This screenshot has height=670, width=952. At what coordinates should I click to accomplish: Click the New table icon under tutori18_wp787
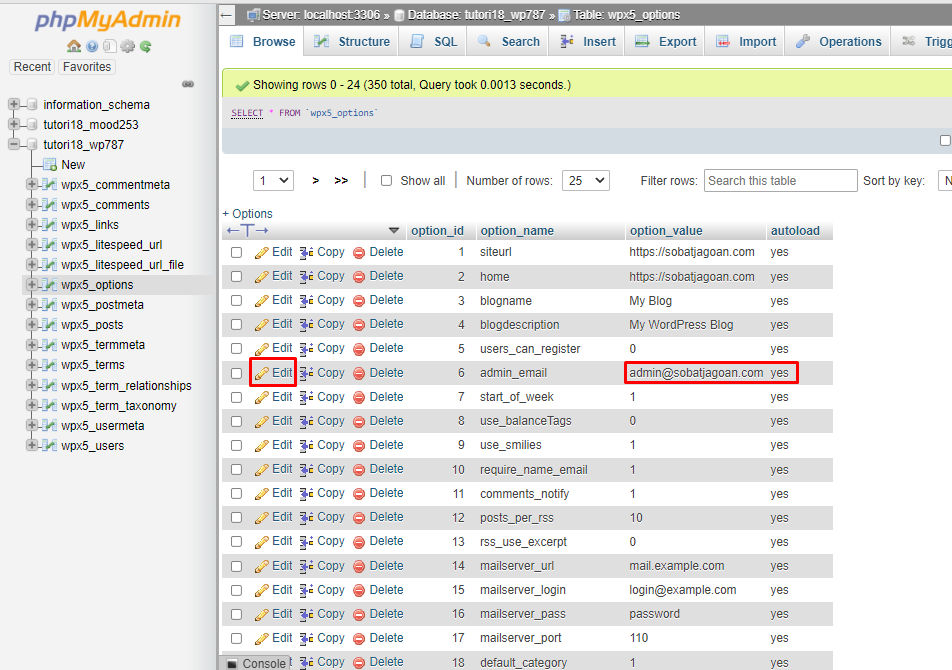point(50,164)
